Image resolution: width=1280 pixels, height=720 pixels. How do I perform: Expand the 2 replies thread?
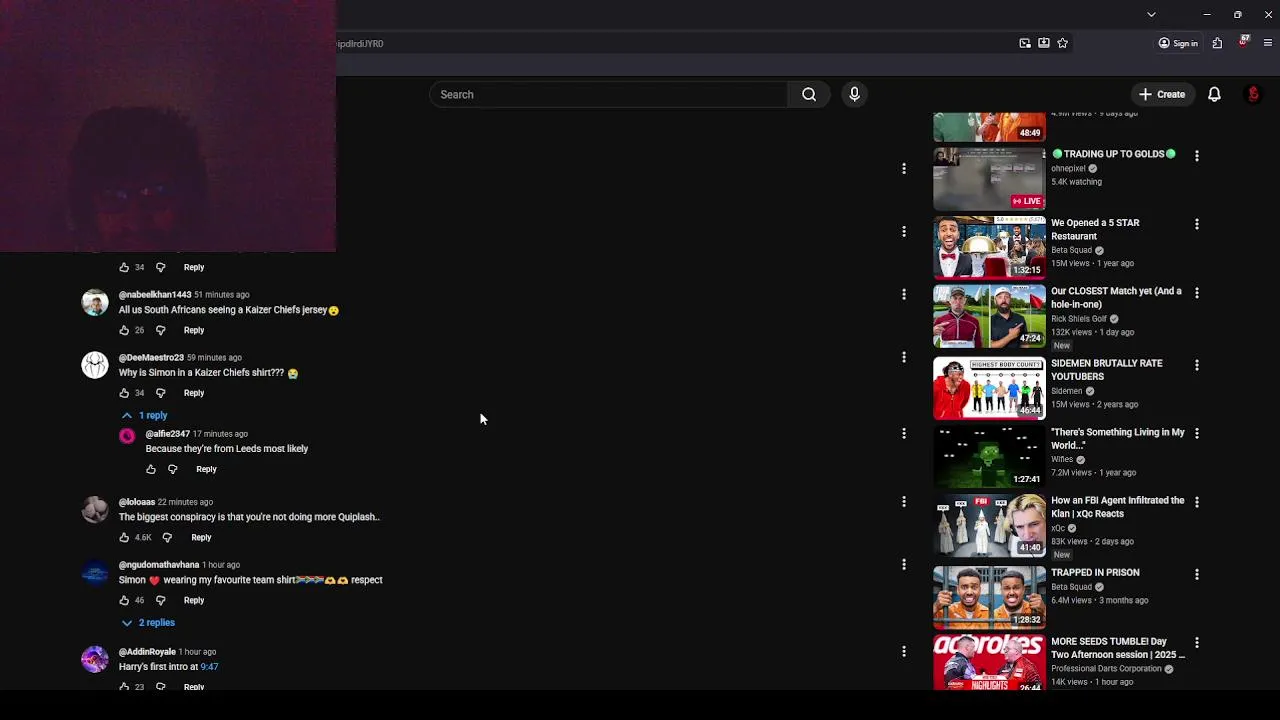pos(148,622)
